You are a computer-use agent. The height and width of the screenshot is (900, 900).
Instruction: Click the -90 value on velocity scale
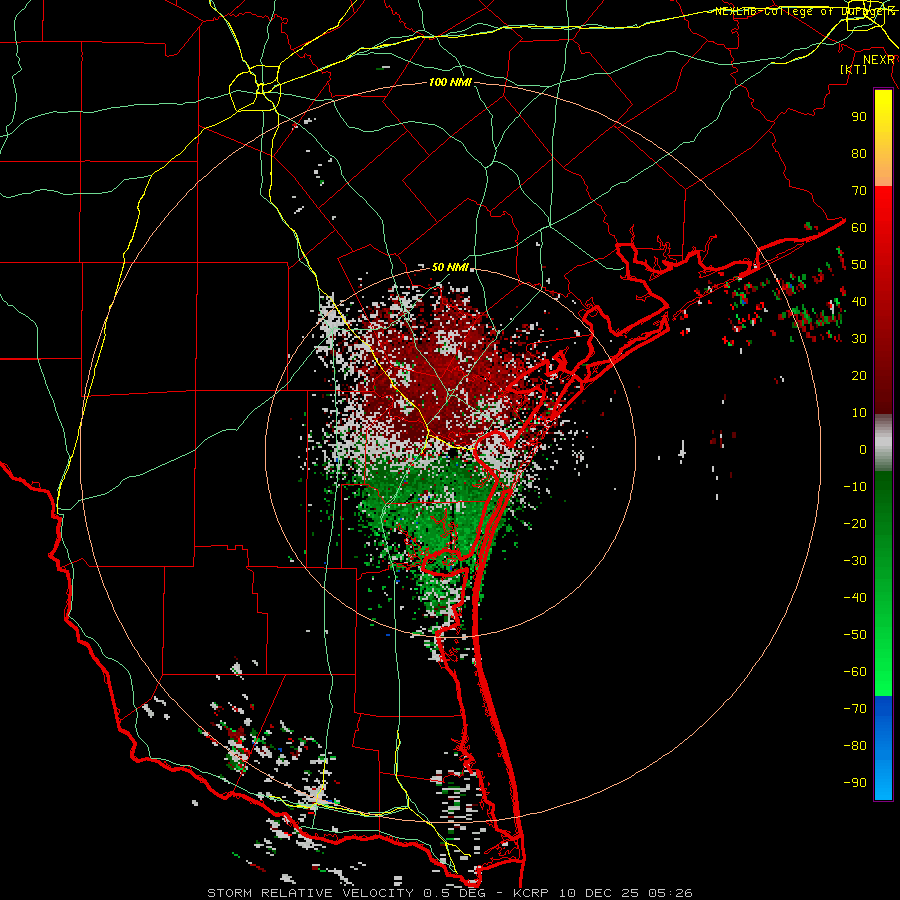tap(855, 783)
